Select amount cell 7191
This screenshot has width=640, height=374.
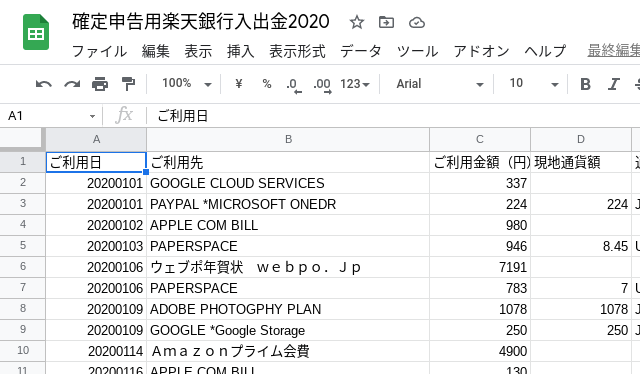point(480,267)
